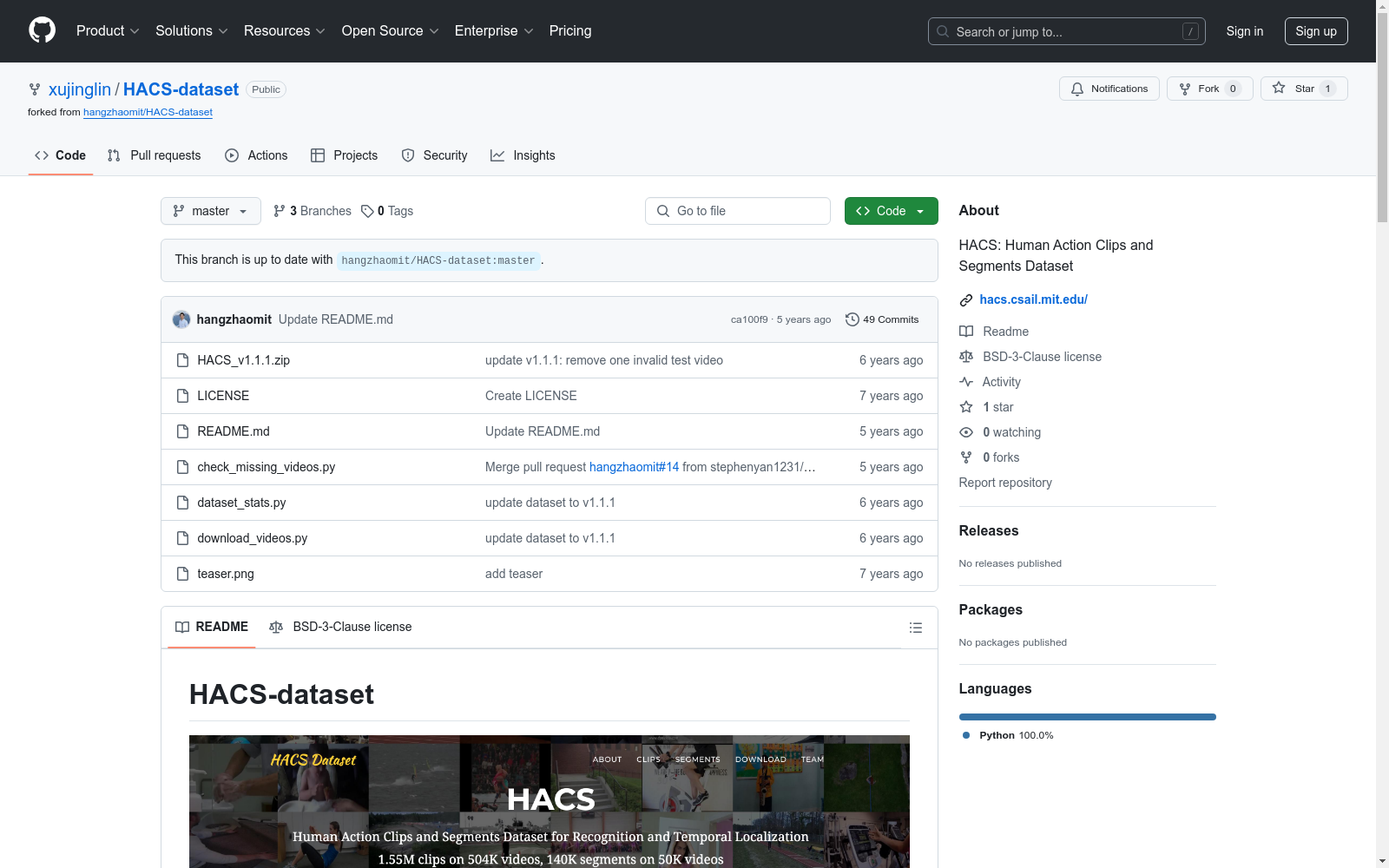Open hangzhaomit commit author link
The width and height of the screenshot is (1389, 868).
pyautogui.click(x=234, y=319)
